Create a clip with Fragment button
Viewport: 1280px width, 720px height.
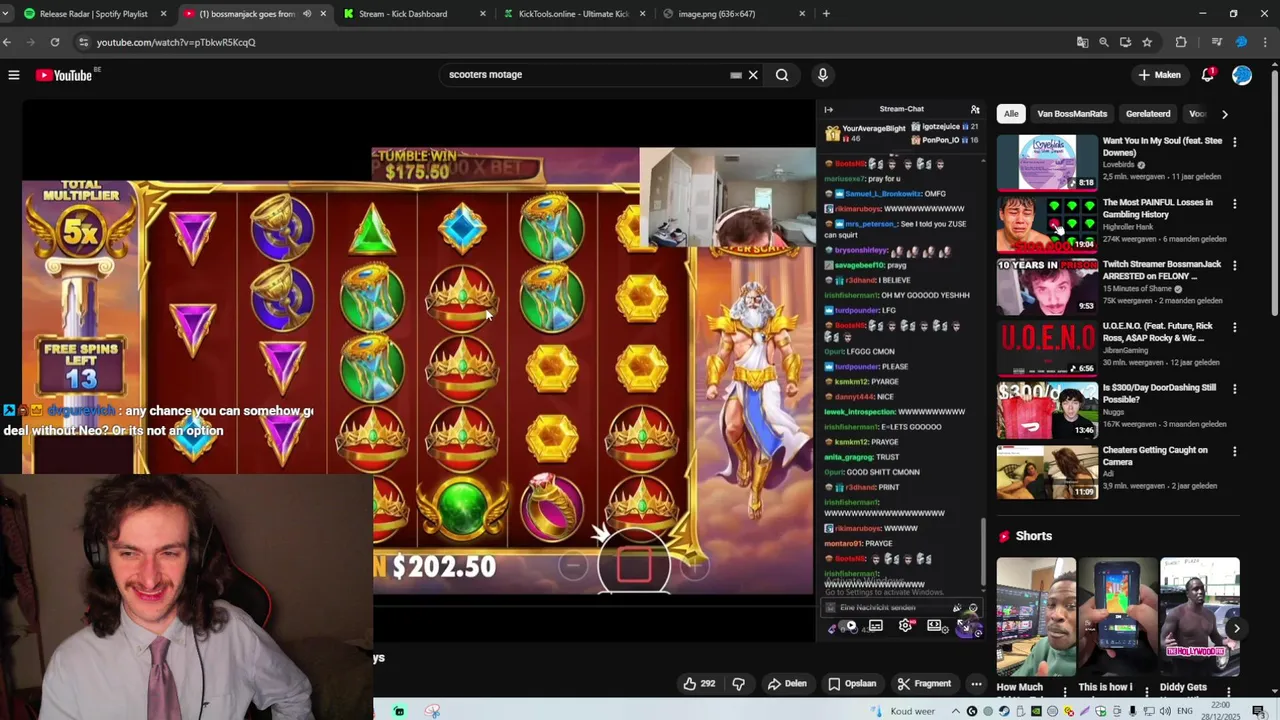pos(924,684)
